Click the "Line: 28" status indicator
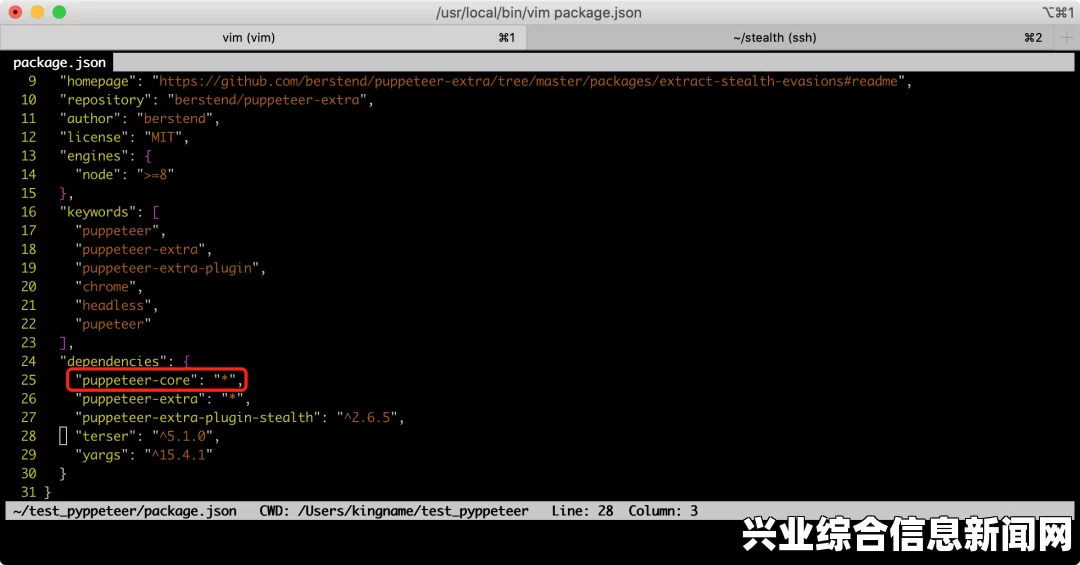Image resolution: width=1080 pixels, height=565 pixels. pos(582,511)
